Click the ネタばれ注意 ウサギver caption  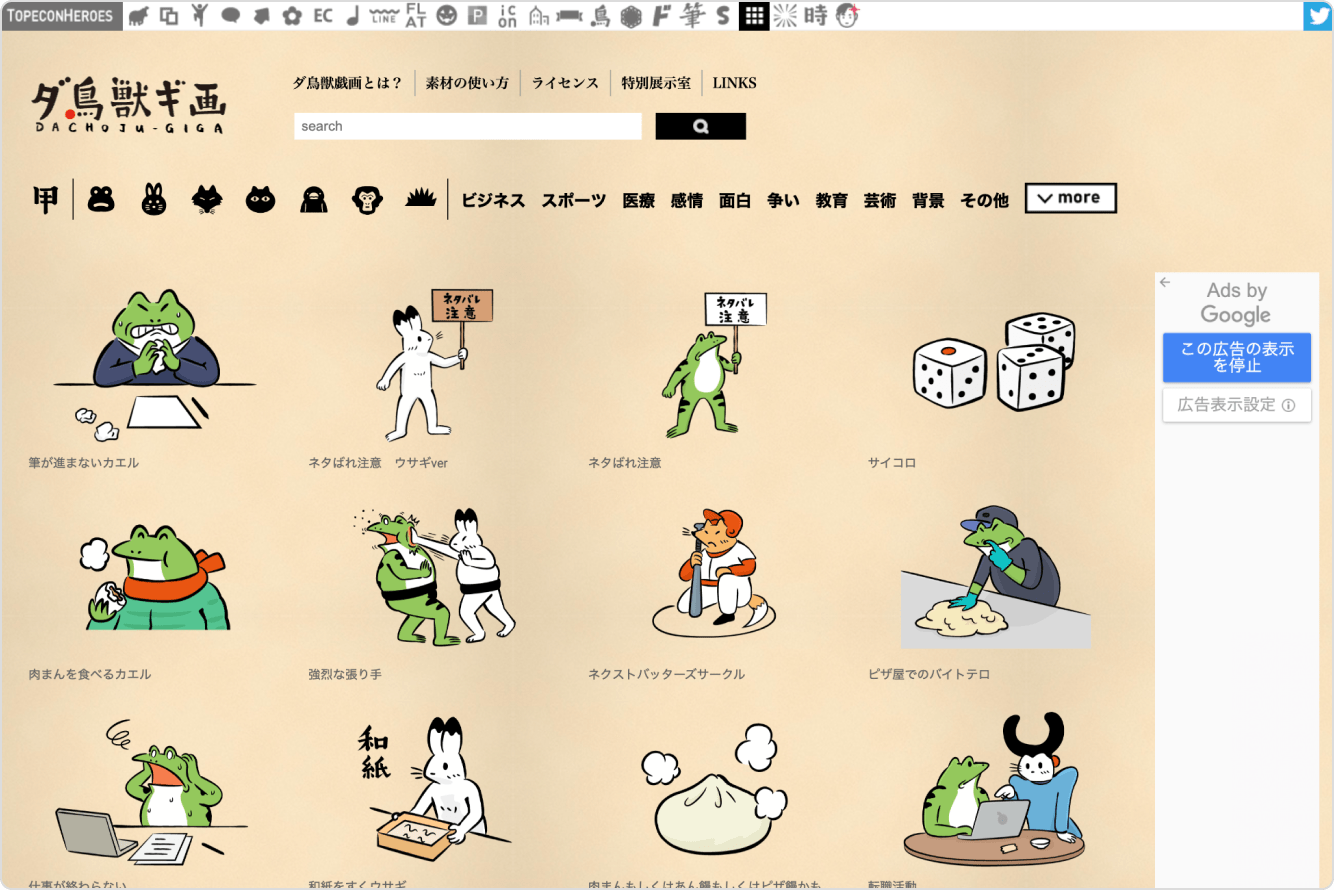pyautogui.click(x=378, y=463)
